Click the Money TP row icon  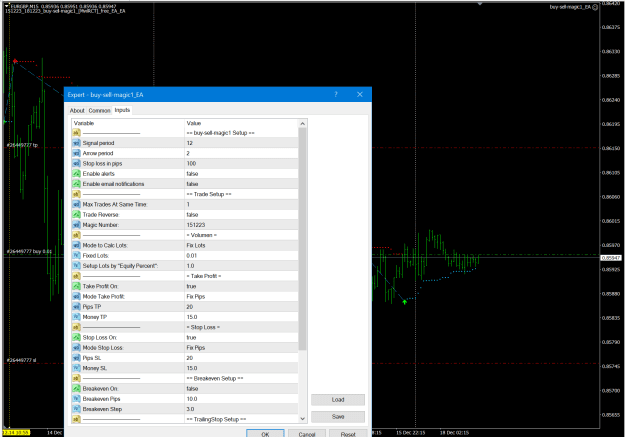76,317
